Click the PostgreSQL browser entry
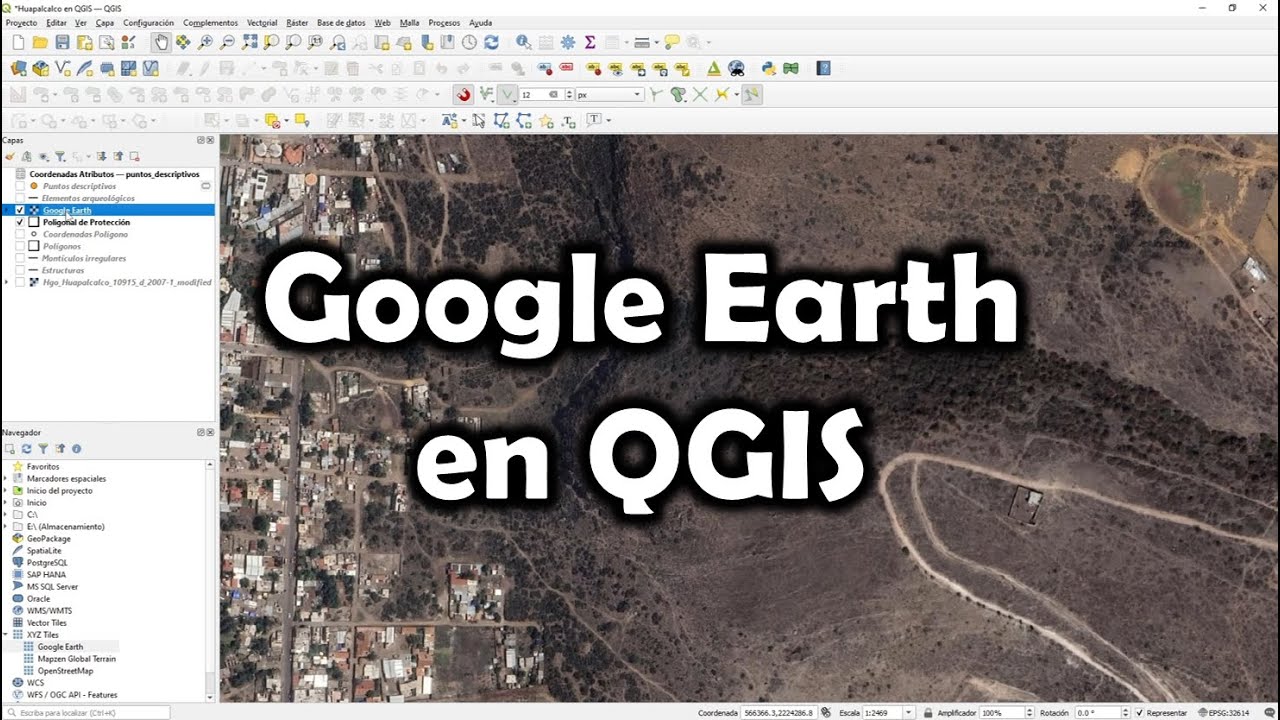The width and height of the screenshot is (1280, 720). pyautogui.click(x=47, y=563)
